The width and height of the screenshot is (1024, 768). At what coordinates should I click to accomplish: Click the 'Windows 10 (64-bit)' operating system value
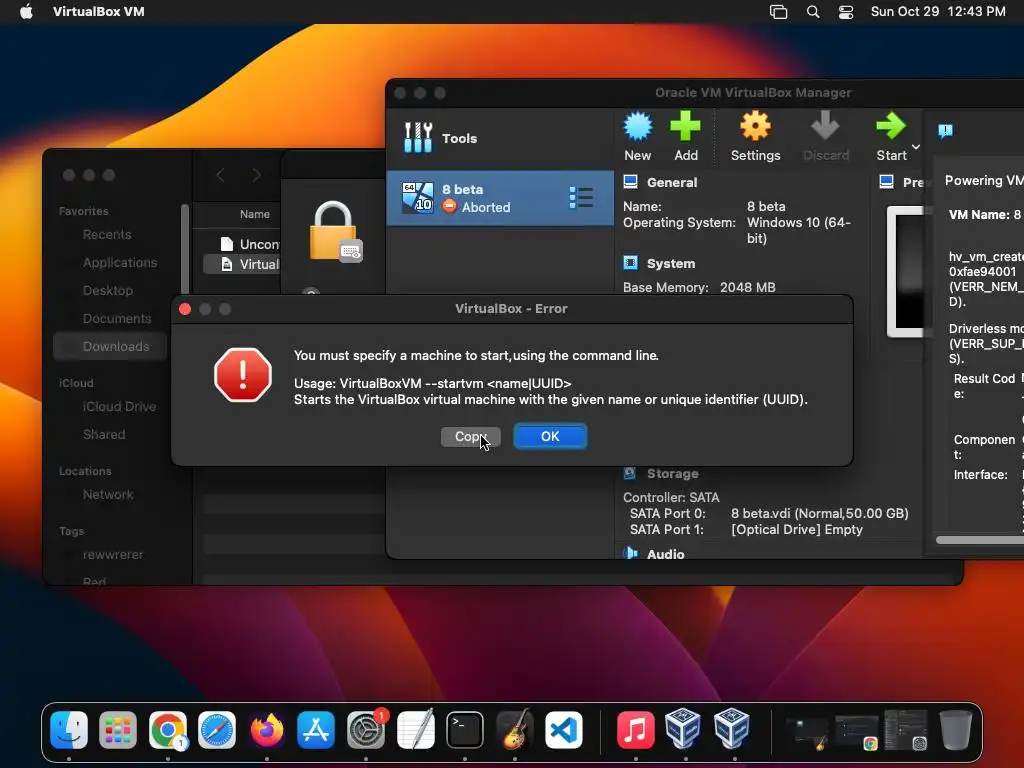tap(799, 231)
